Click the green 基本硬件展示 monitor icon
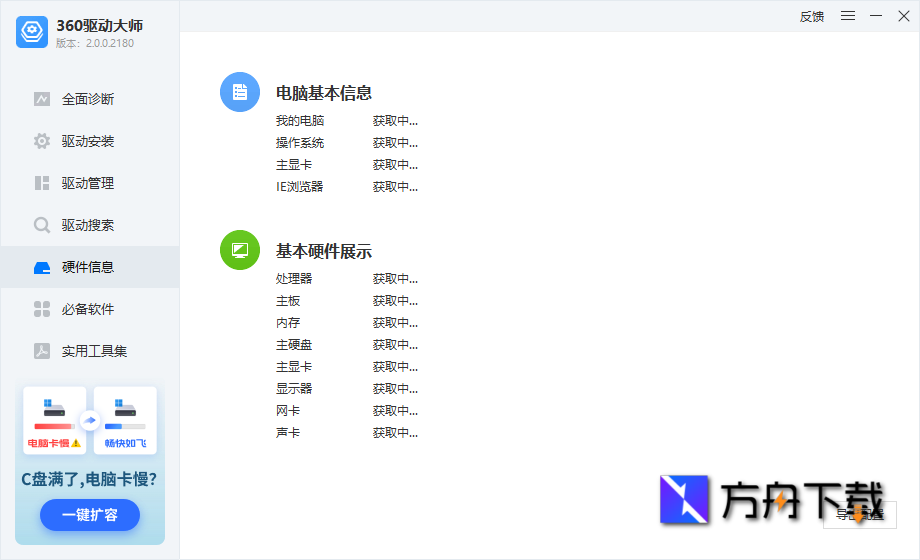This screenshot has height=560, width=920. pos(240,250)
